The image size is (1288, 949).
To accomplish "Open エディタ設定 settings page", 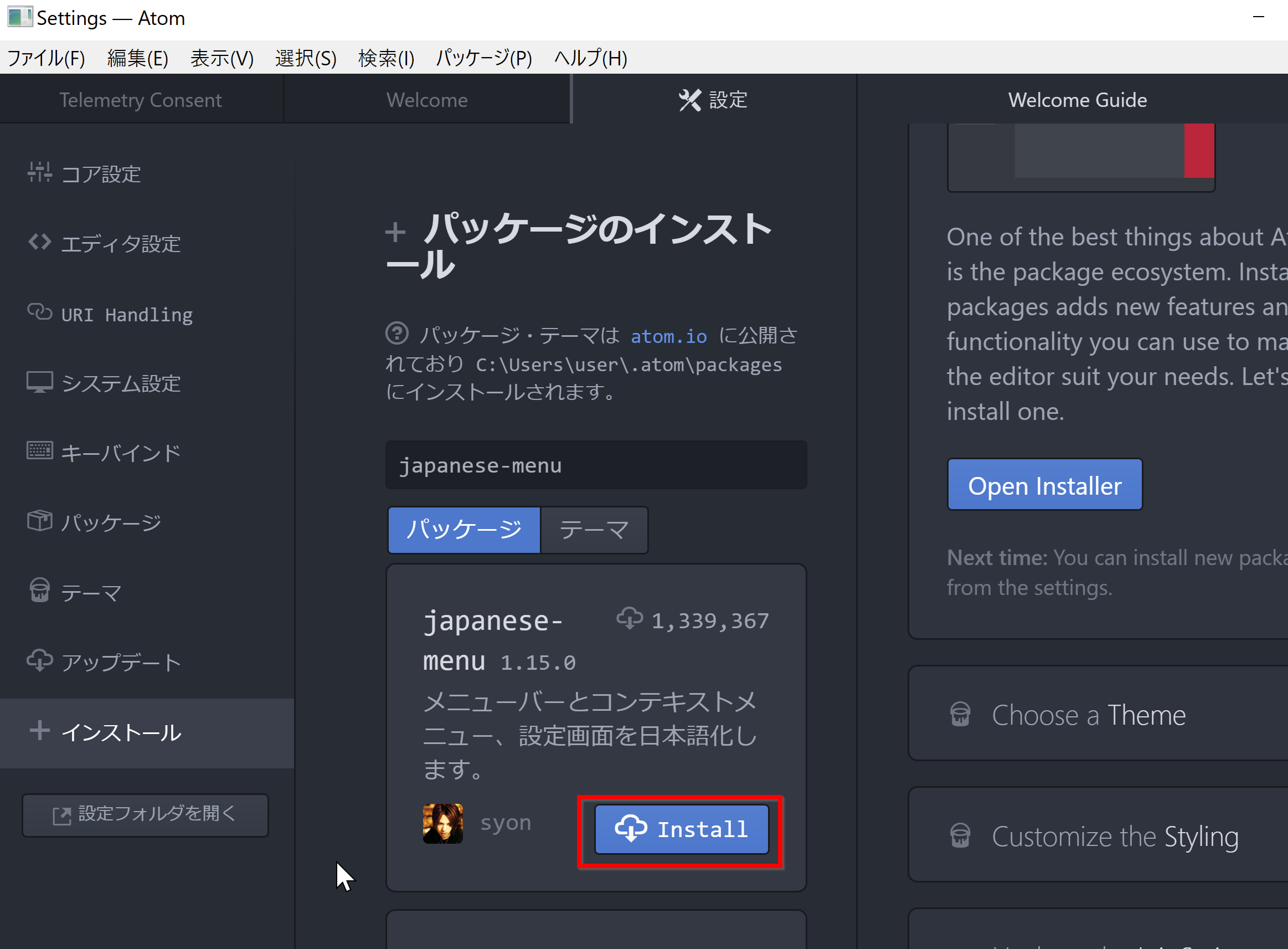I will (x=146, y=244).
